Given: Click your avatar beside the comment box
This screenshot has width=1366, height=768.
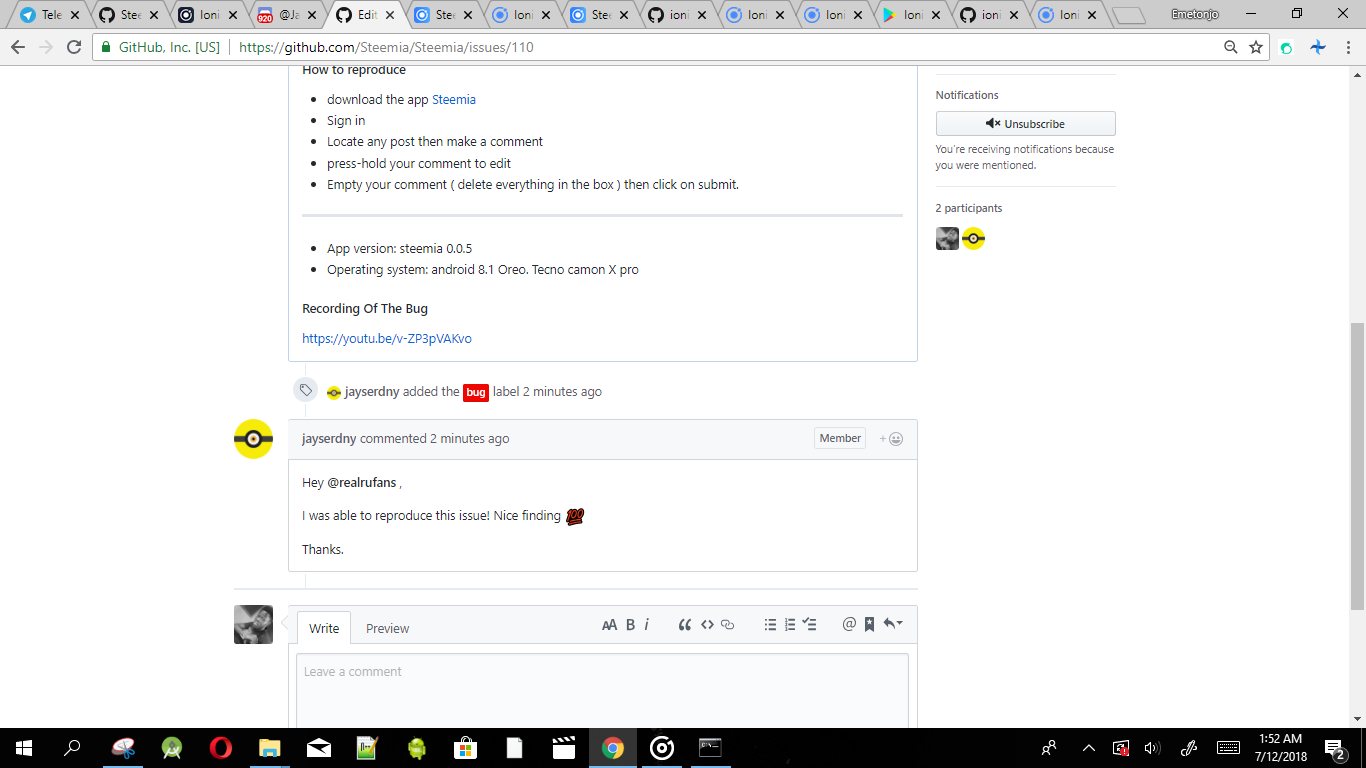Looking at the screenshot, I should click(254, 624).
